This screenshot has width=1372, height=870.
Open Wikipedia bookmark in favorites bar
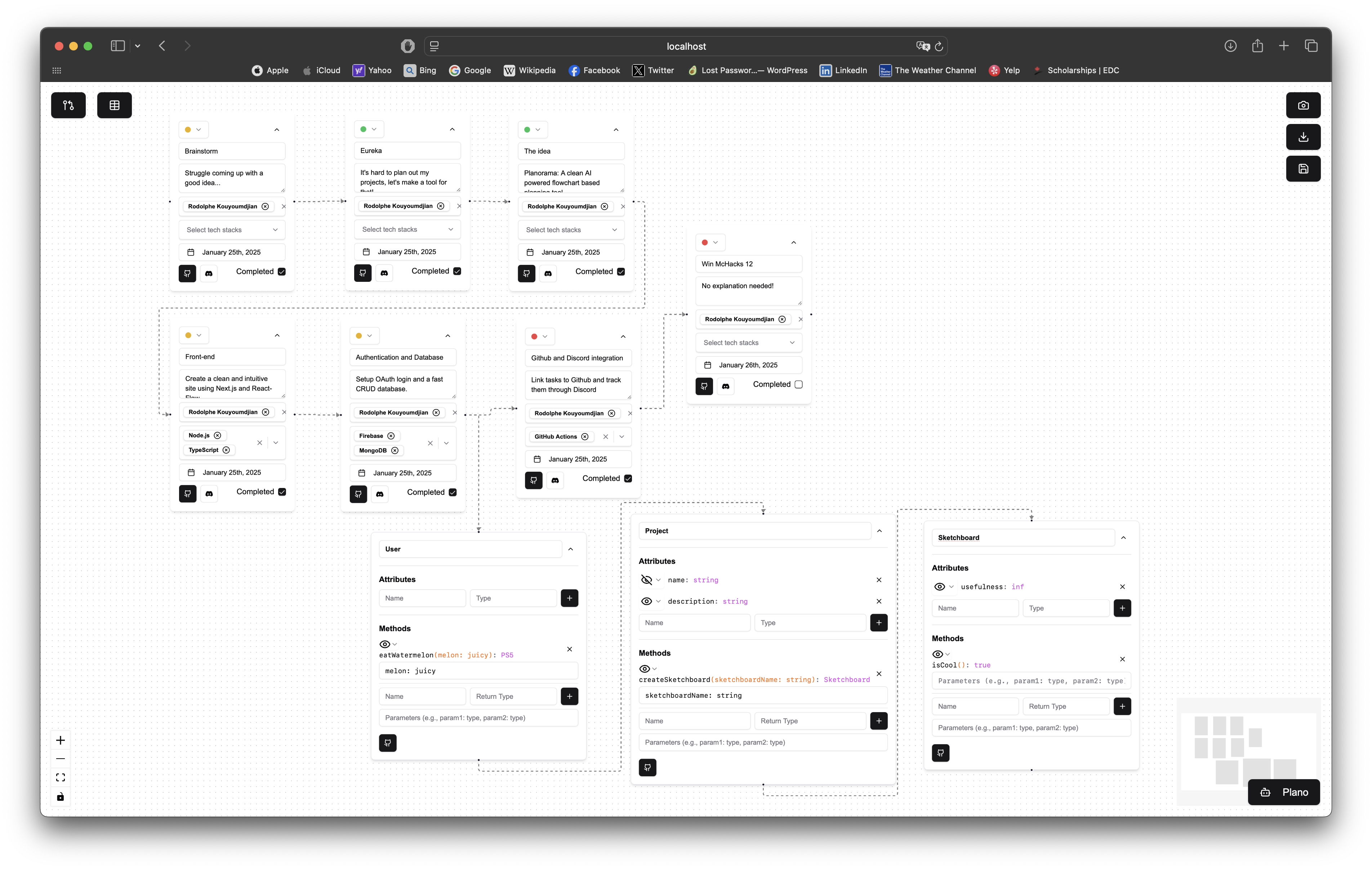click(529, 70)
